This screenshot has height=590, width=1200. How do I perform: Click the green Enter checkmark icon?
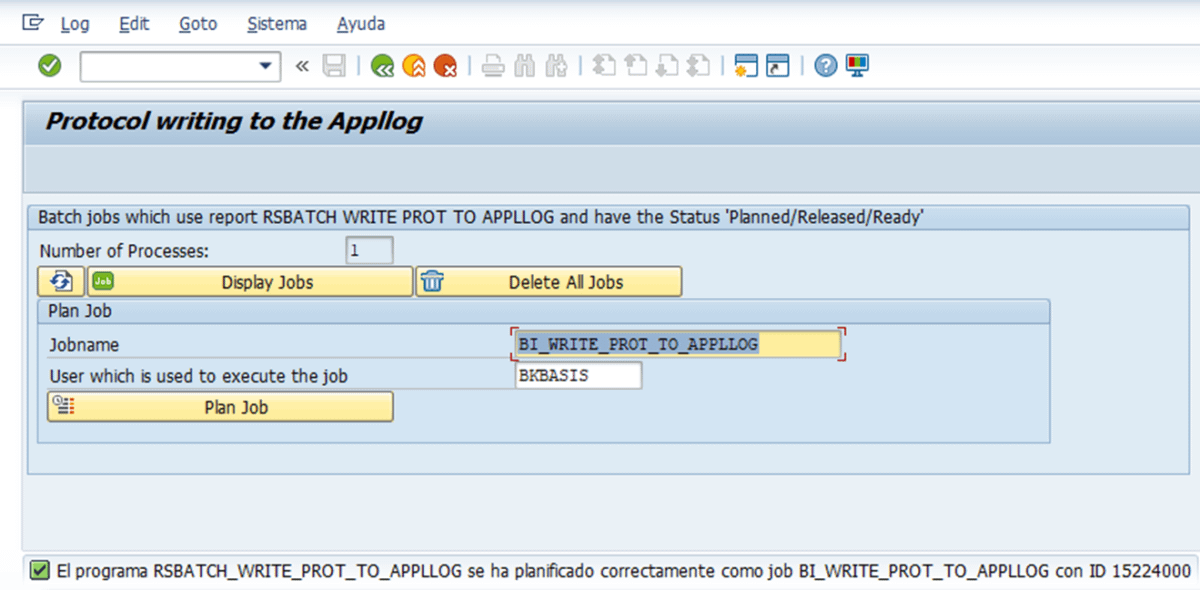click(49, 66)
